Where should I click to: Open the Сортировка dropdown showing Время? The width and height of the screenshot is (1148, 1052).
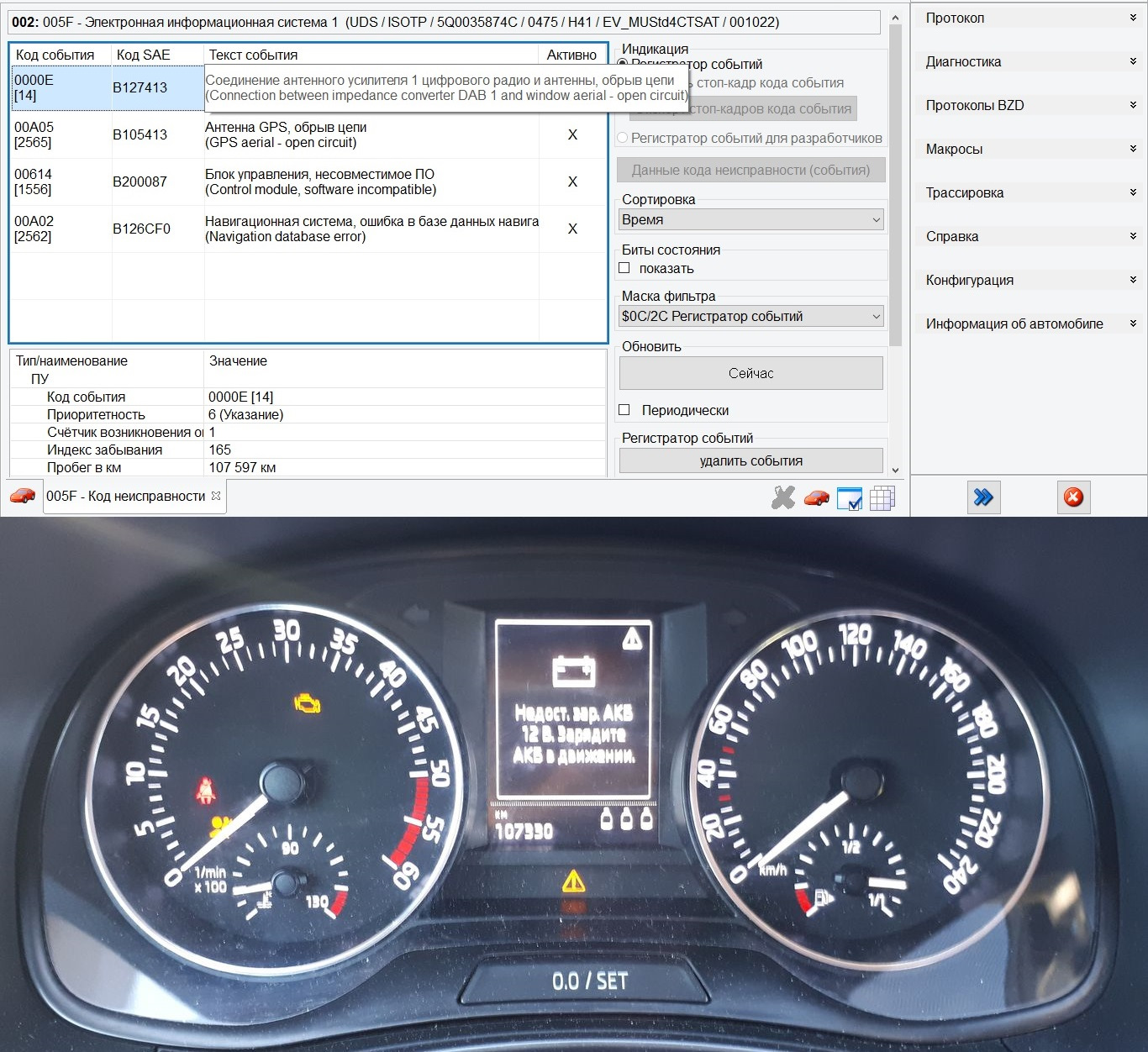751,219
